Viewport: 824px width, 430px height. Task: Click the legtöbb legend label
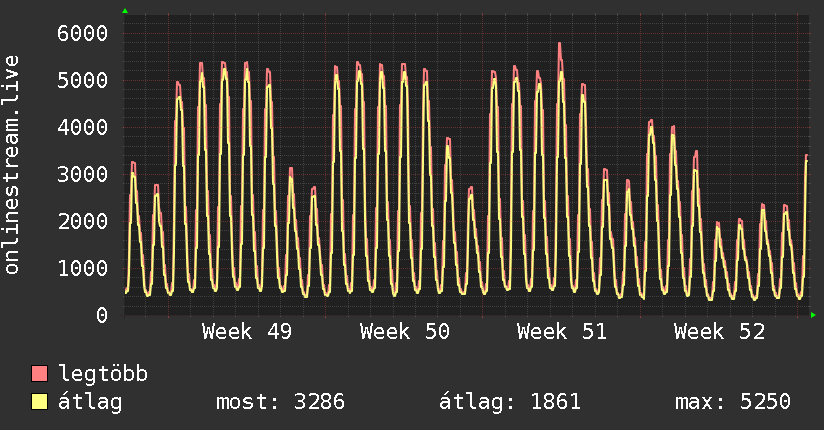click(103, 374)
